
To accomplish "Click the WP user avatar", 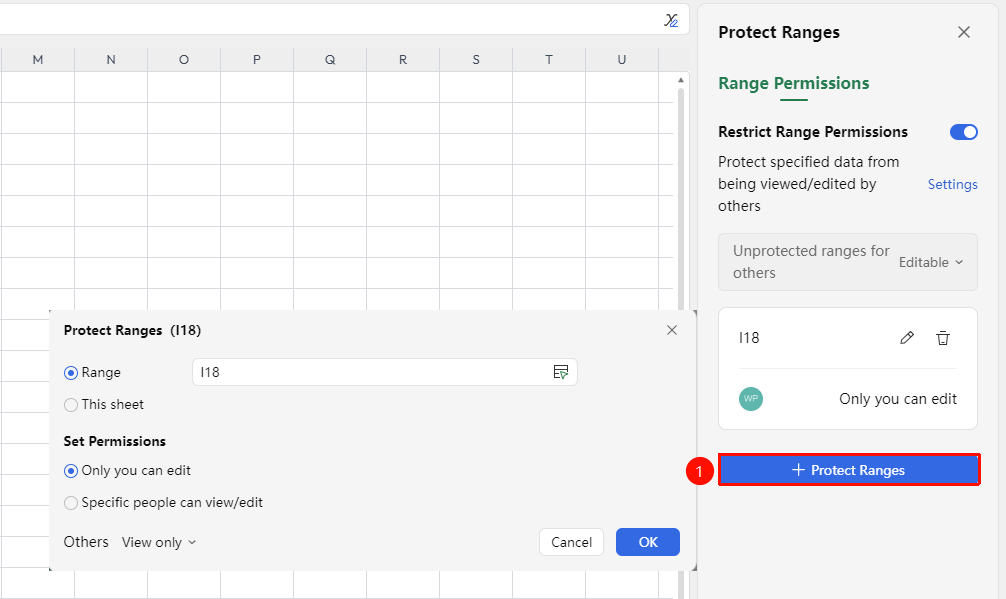I will 751,399.
